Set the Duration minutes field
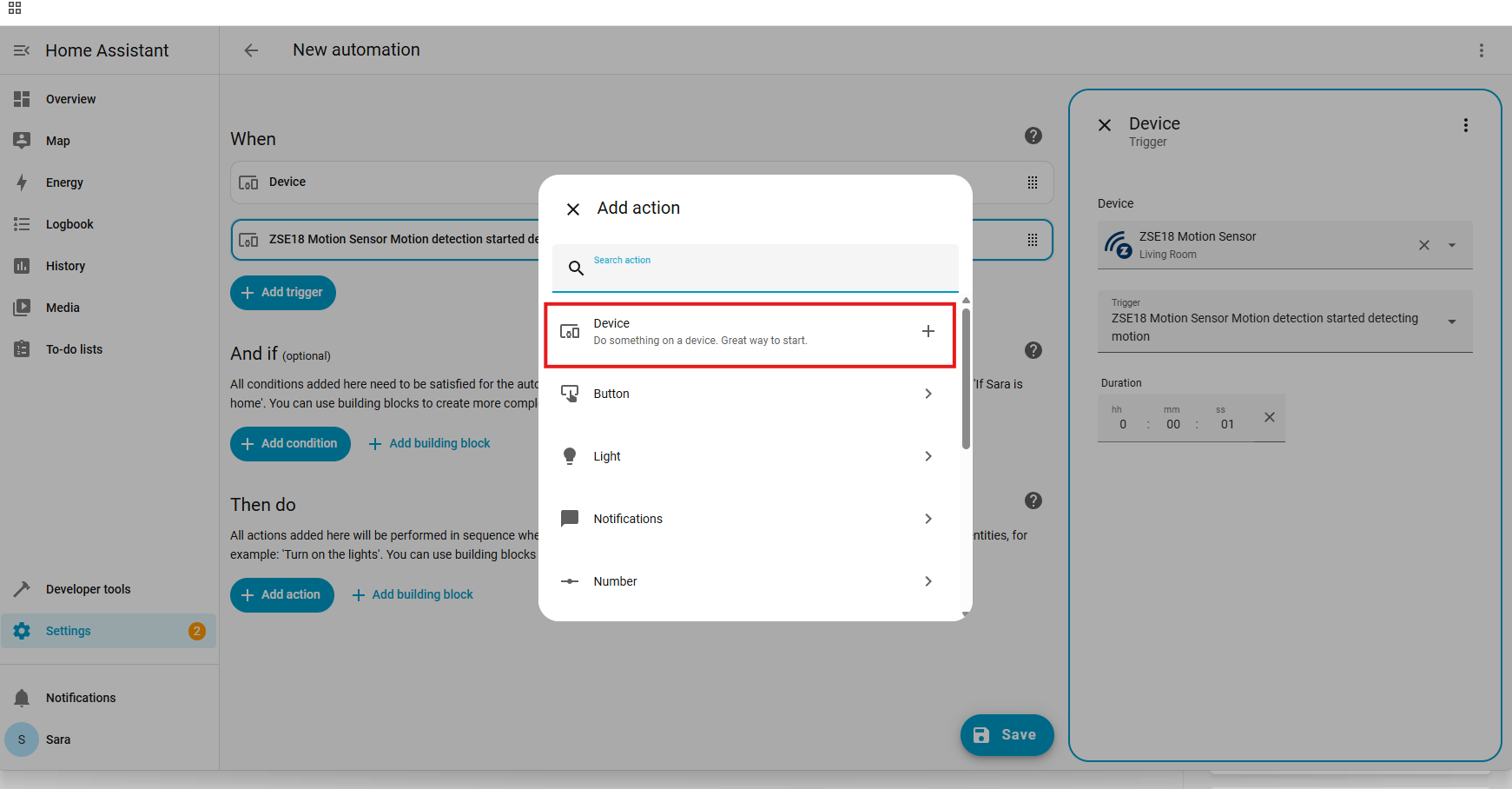Viewport: 1512px width, 789px height. click(x=1173, y=424)
